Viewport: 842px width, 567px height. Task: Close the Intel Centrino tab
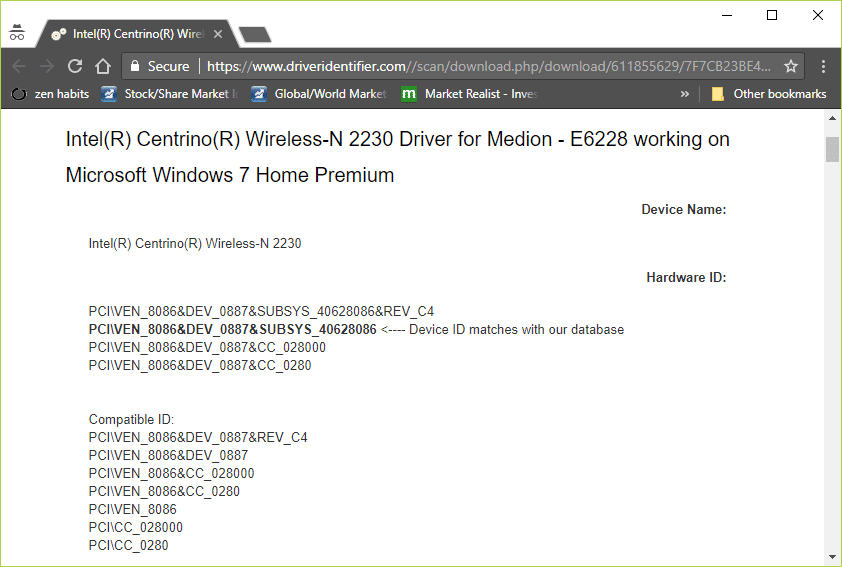pyautogui.click(x=218, y=34)
